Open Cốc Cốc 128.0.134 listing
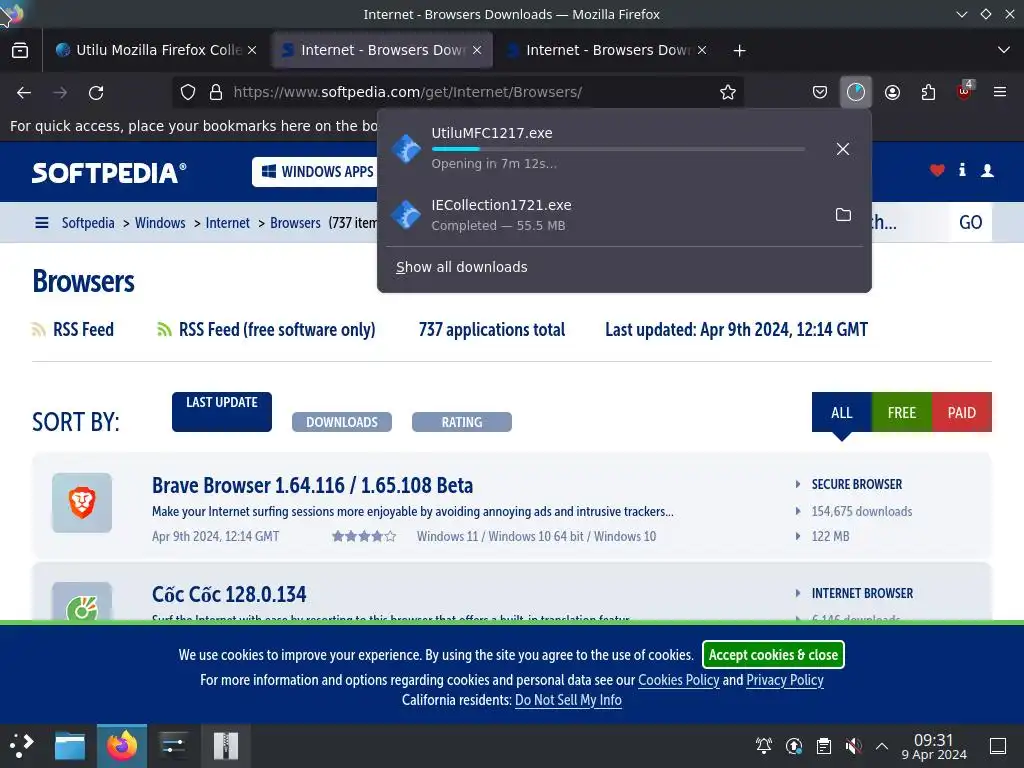1024x768 pixels. pos(229,594)
